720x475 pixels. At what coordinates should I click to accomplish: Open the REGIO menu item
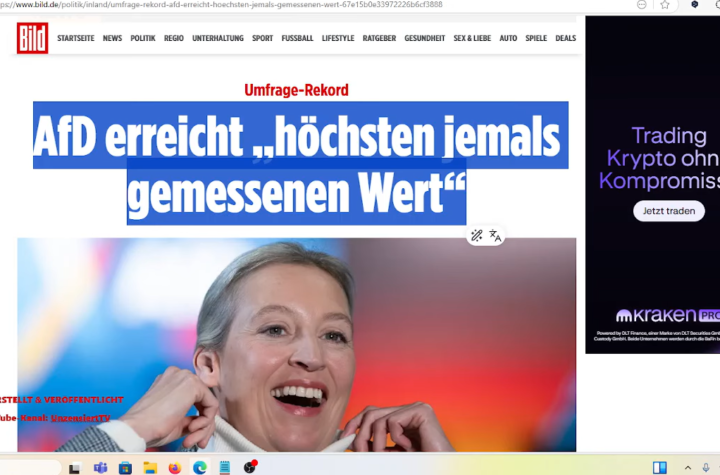click(174, 38)
